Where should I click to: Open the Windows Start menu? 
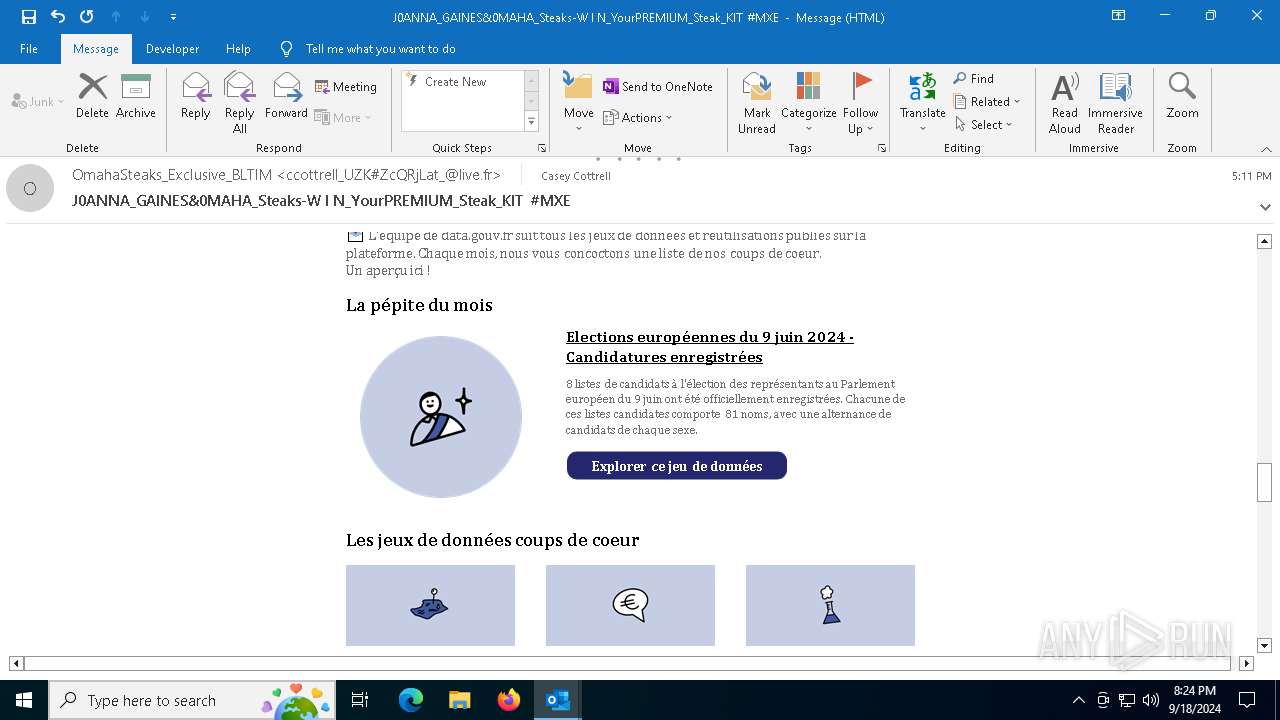tap(24, 700)
